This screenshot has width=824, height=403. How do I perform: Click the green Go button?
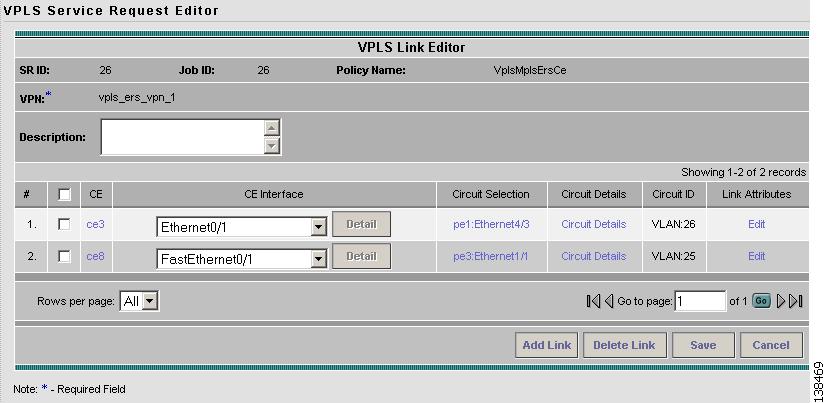click(761, 301)
